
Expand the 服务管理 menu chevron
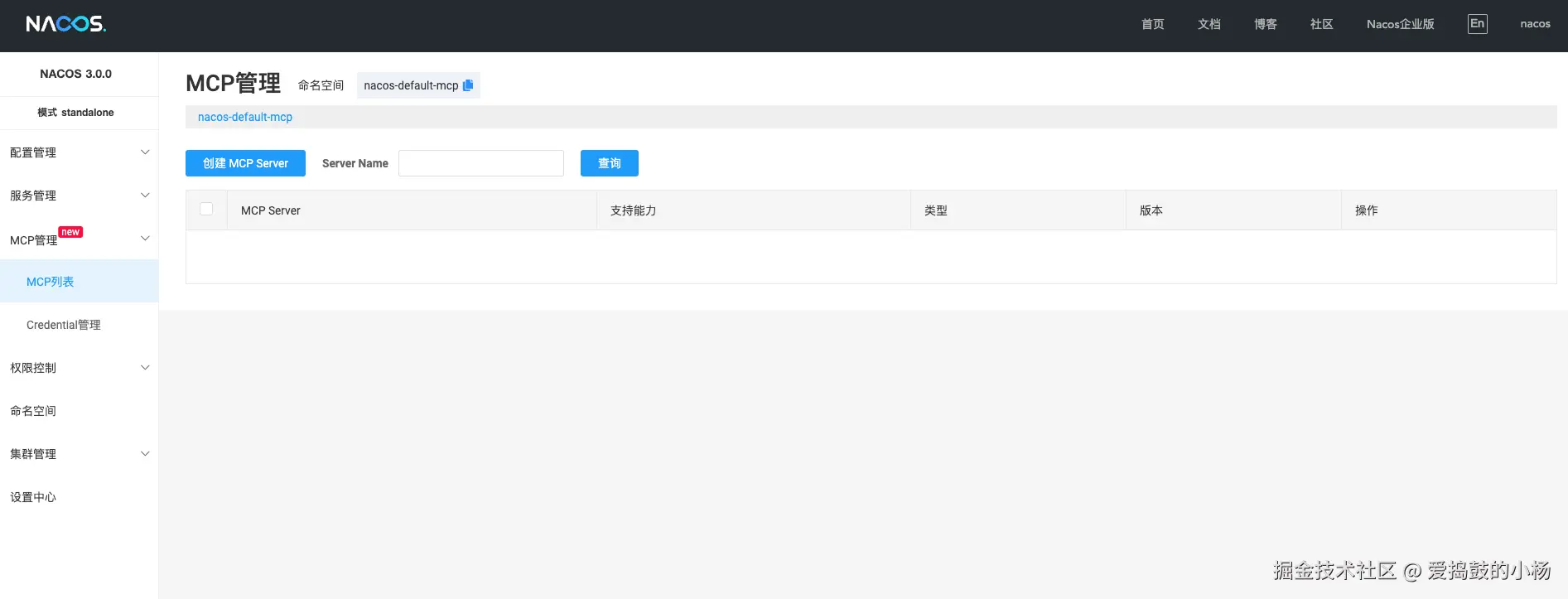tap(145, 196)
